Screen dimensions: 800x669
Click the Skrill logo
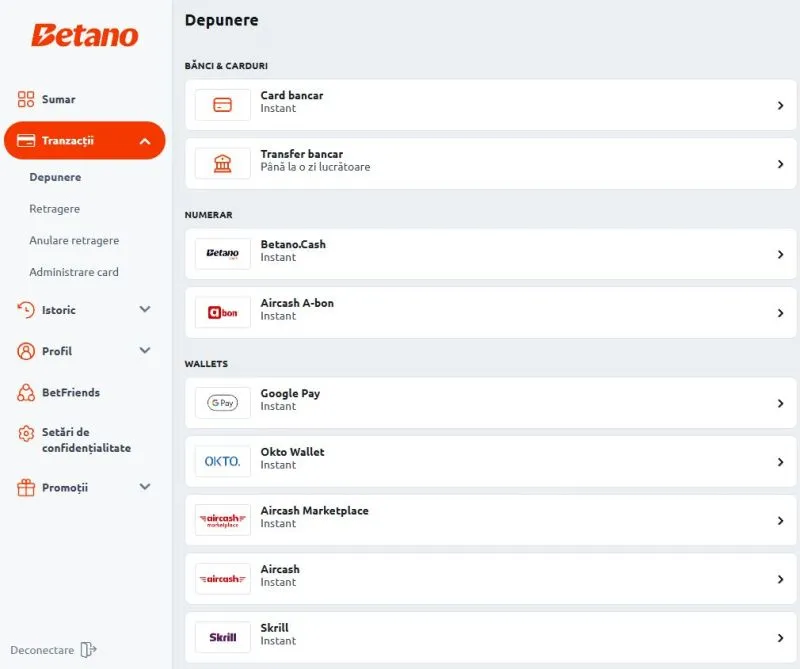pyautogui.click(x=222, y=637)
